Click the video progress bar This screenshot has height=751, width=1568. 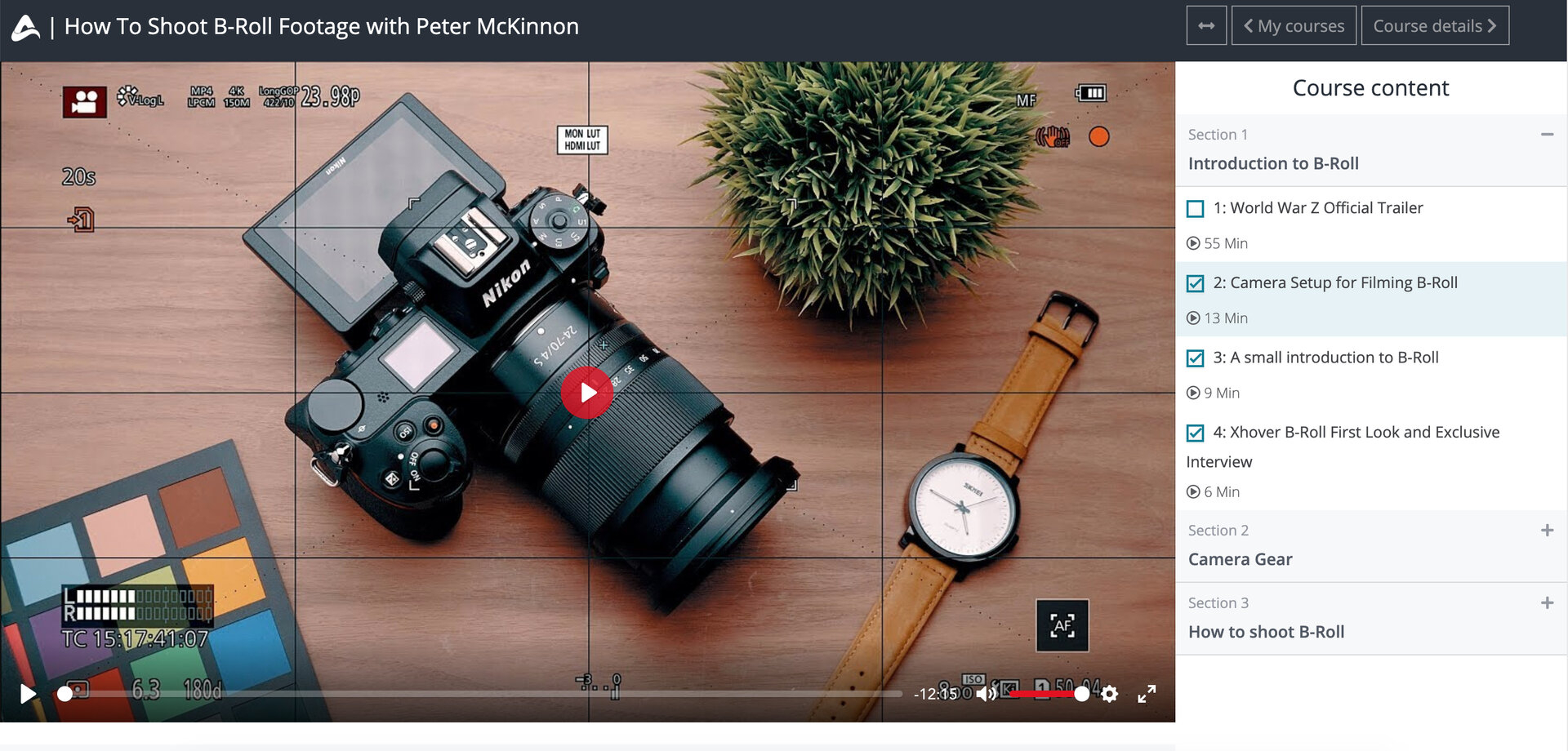[483, 694]
